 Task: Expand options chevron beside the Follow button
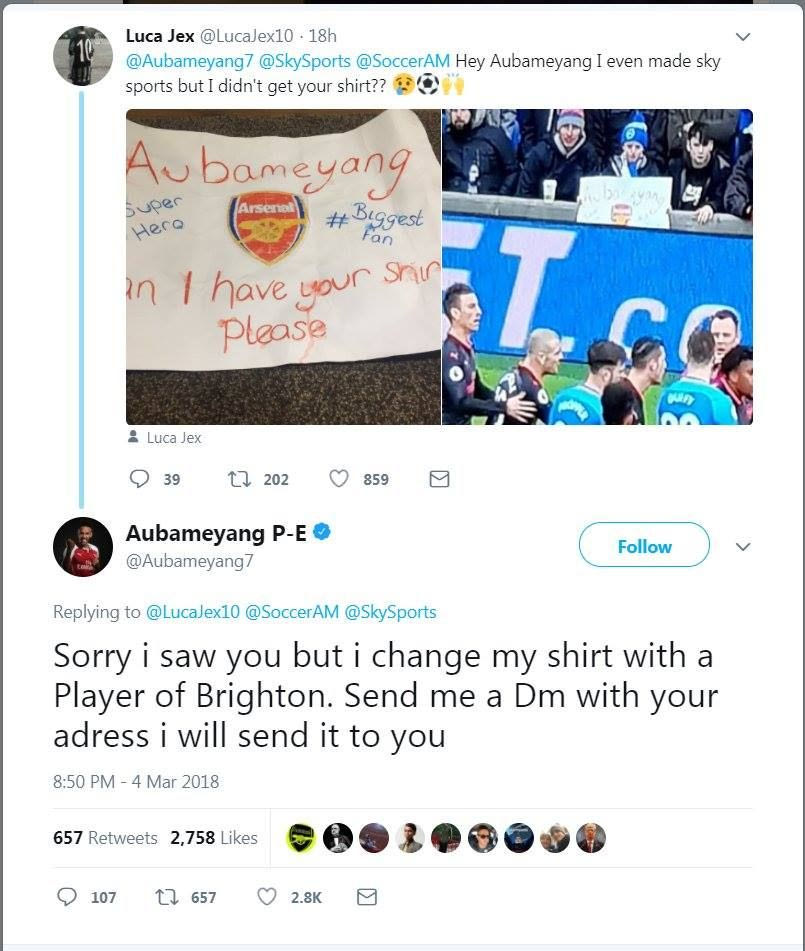pos(742,547)
